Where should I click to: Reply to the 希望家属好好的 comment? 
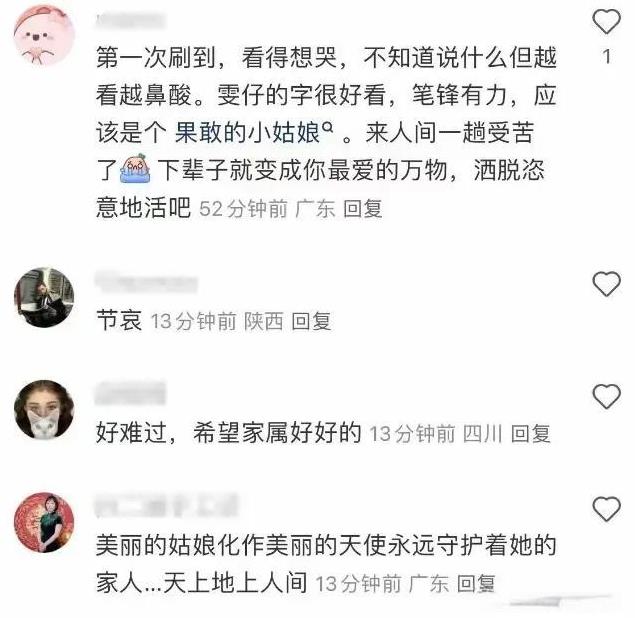click(530, 434)
